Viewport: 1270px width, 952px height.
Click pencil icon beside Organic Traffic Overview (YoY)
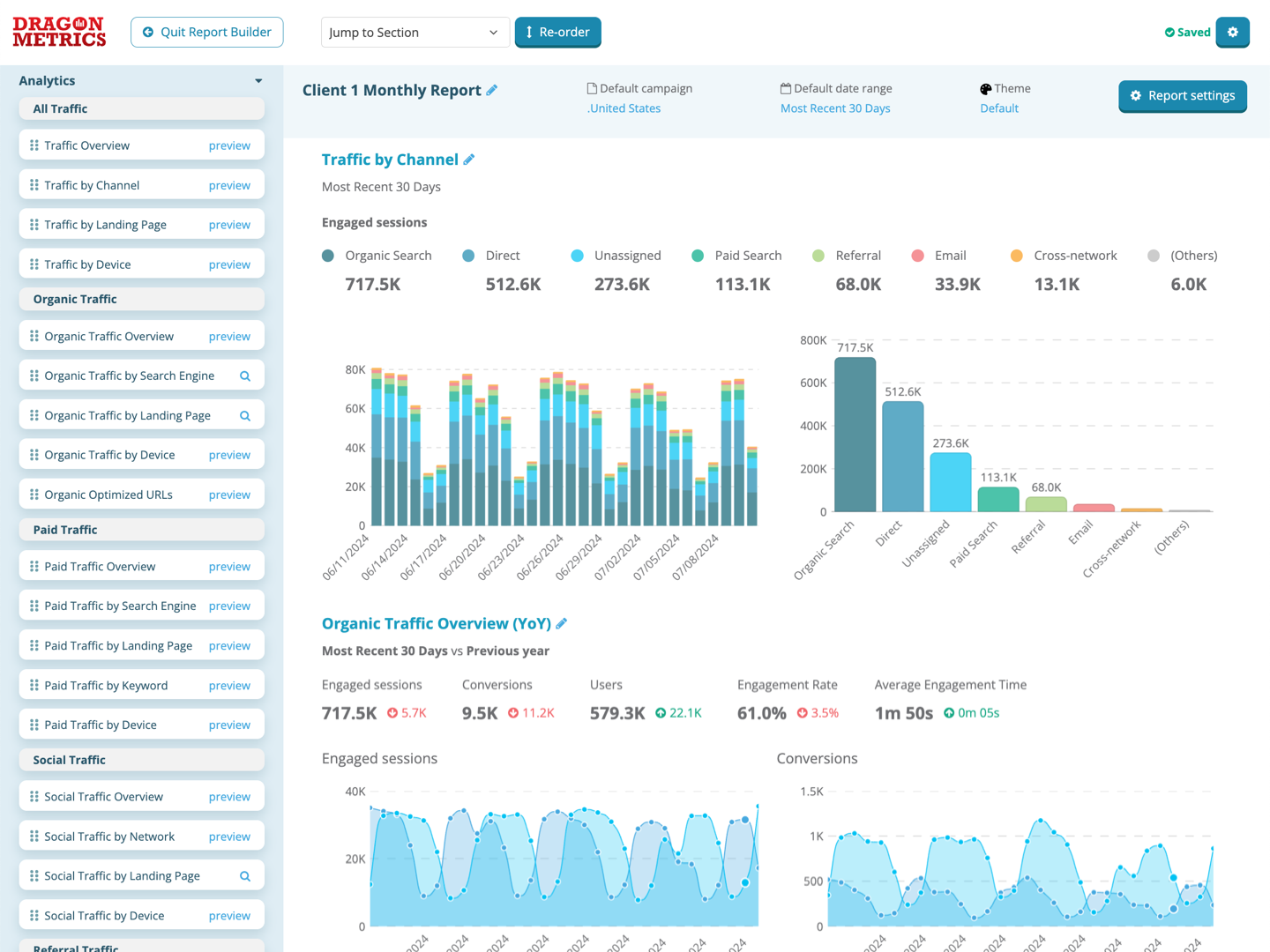[x=562, y=623]
